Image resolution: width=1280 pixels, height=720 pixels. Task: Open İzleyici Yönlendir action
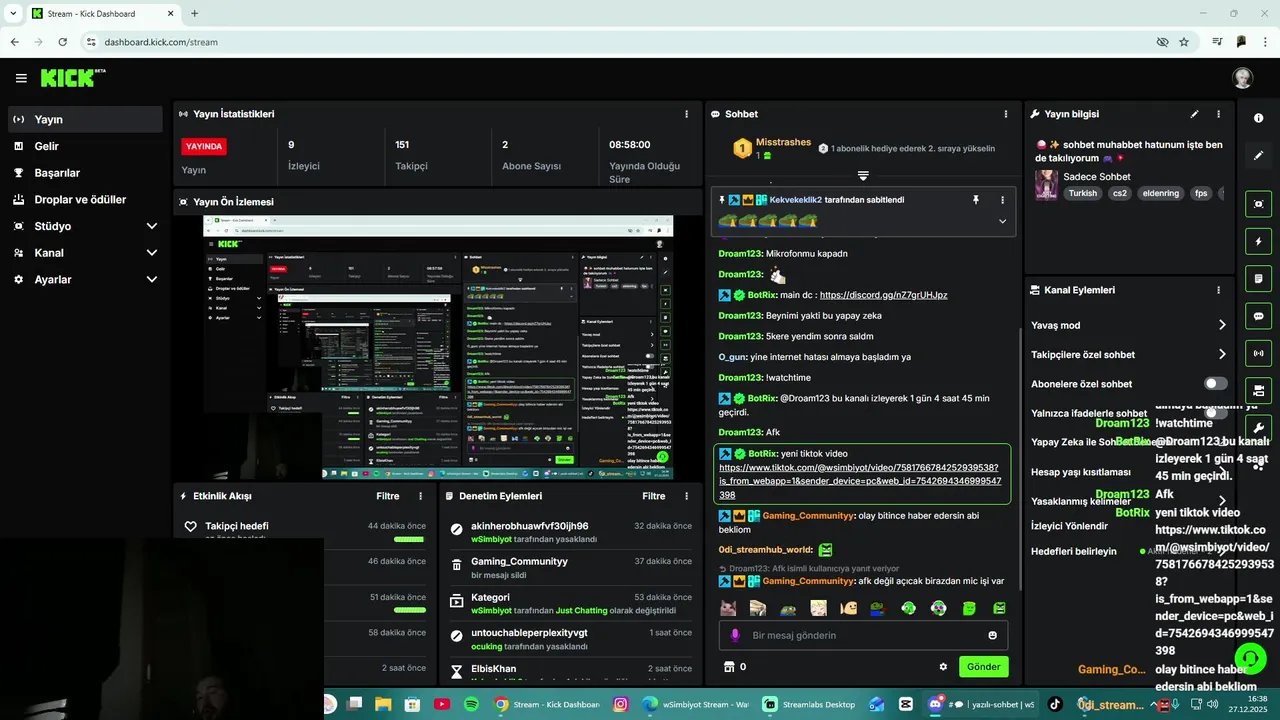[1069, 526]
